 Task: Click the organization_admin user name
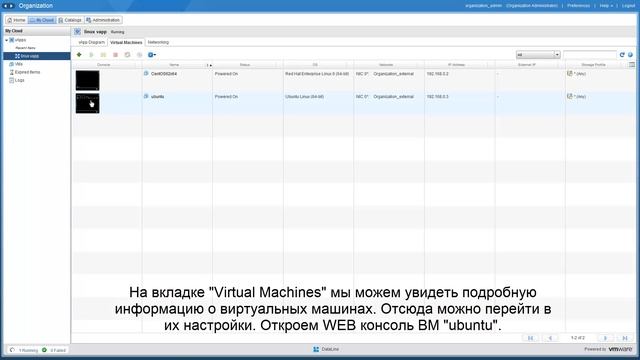click(483, 6)
